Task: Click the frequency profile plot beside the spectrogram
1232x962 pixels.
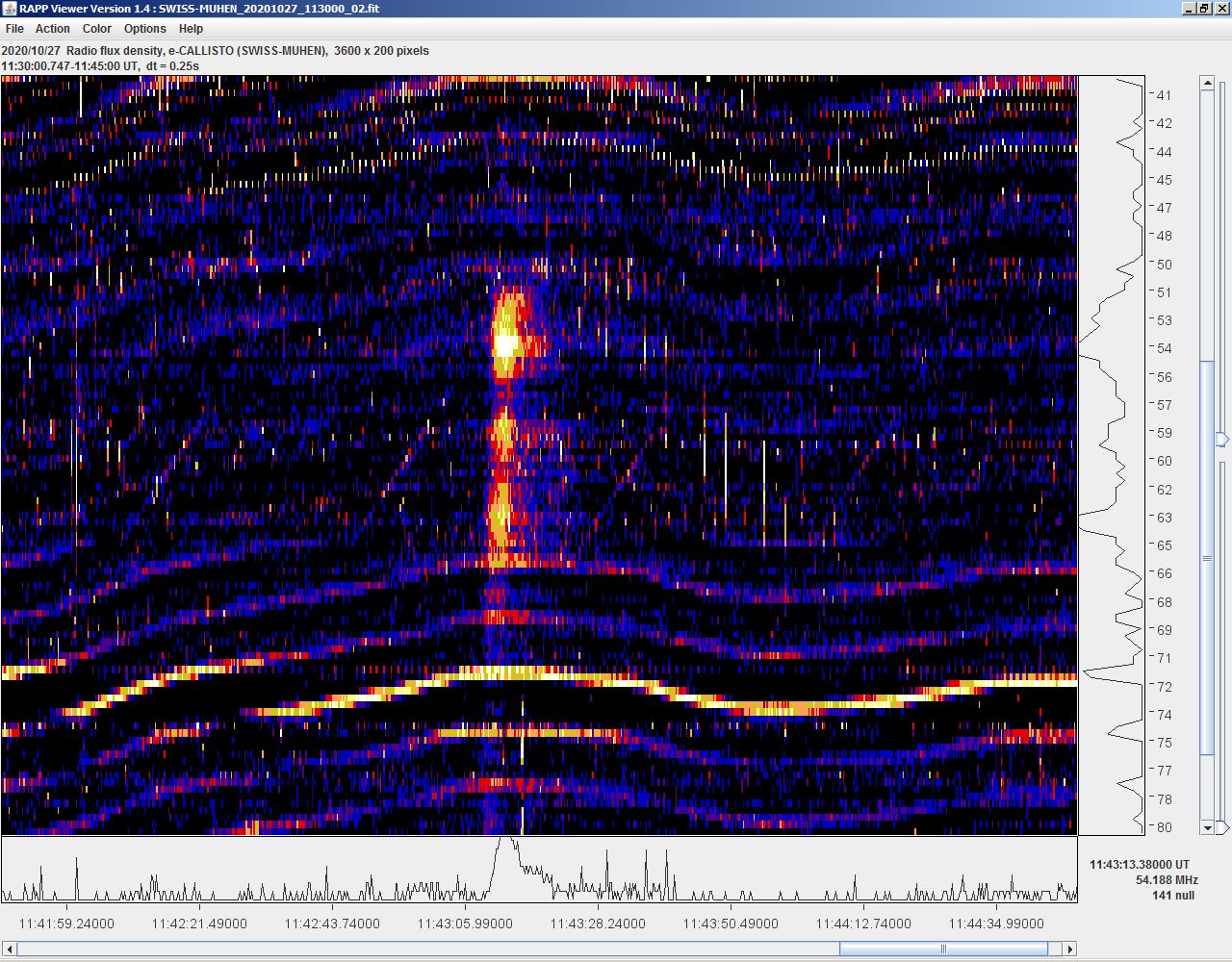Action: pos(1112,455)
